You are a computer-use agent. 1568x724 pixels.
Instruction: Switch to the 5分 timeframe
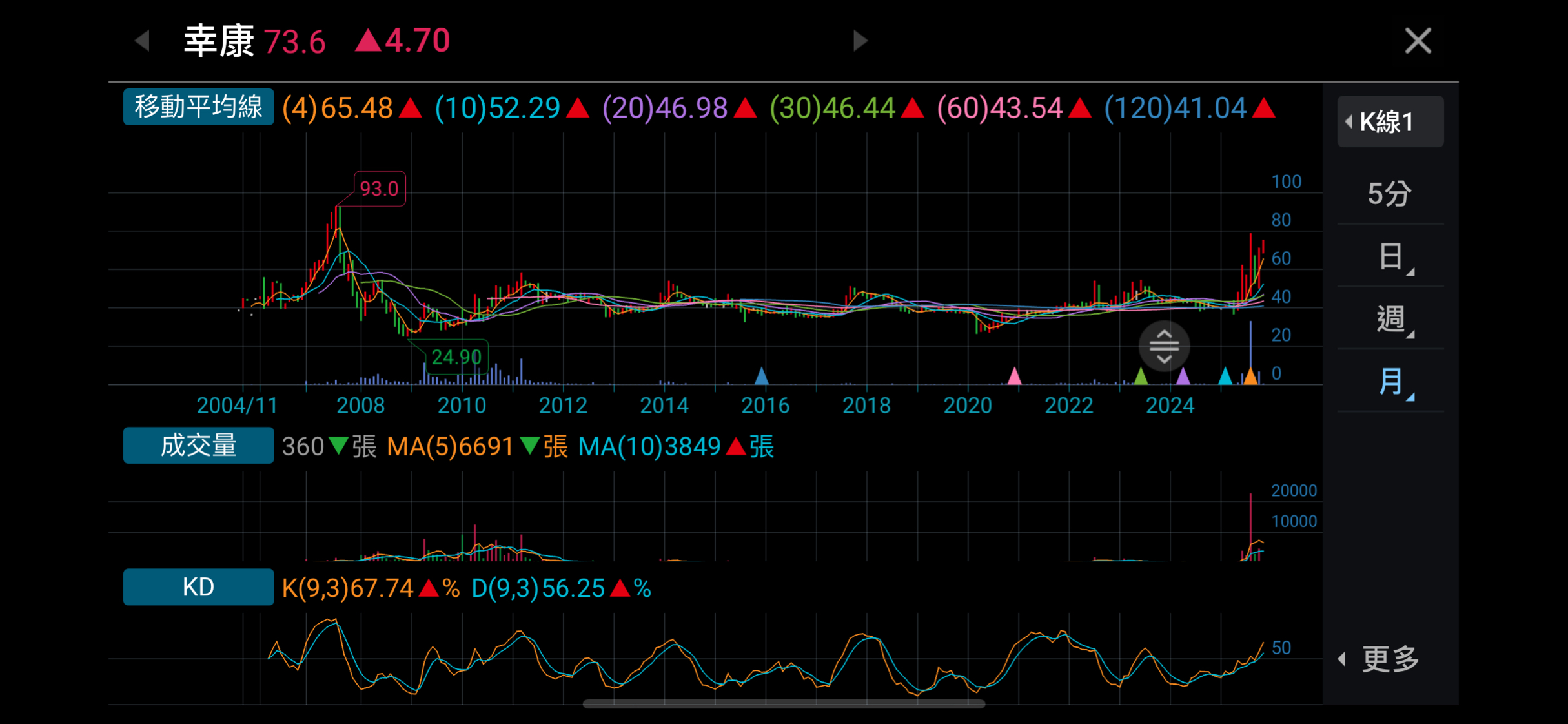click(1389, 193)
